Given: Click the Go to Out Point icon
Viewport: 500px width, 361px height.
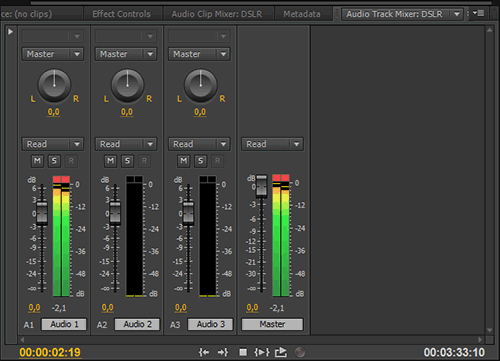Looking at the screenshot, I should pyautogui.click(x=223, y=352).
